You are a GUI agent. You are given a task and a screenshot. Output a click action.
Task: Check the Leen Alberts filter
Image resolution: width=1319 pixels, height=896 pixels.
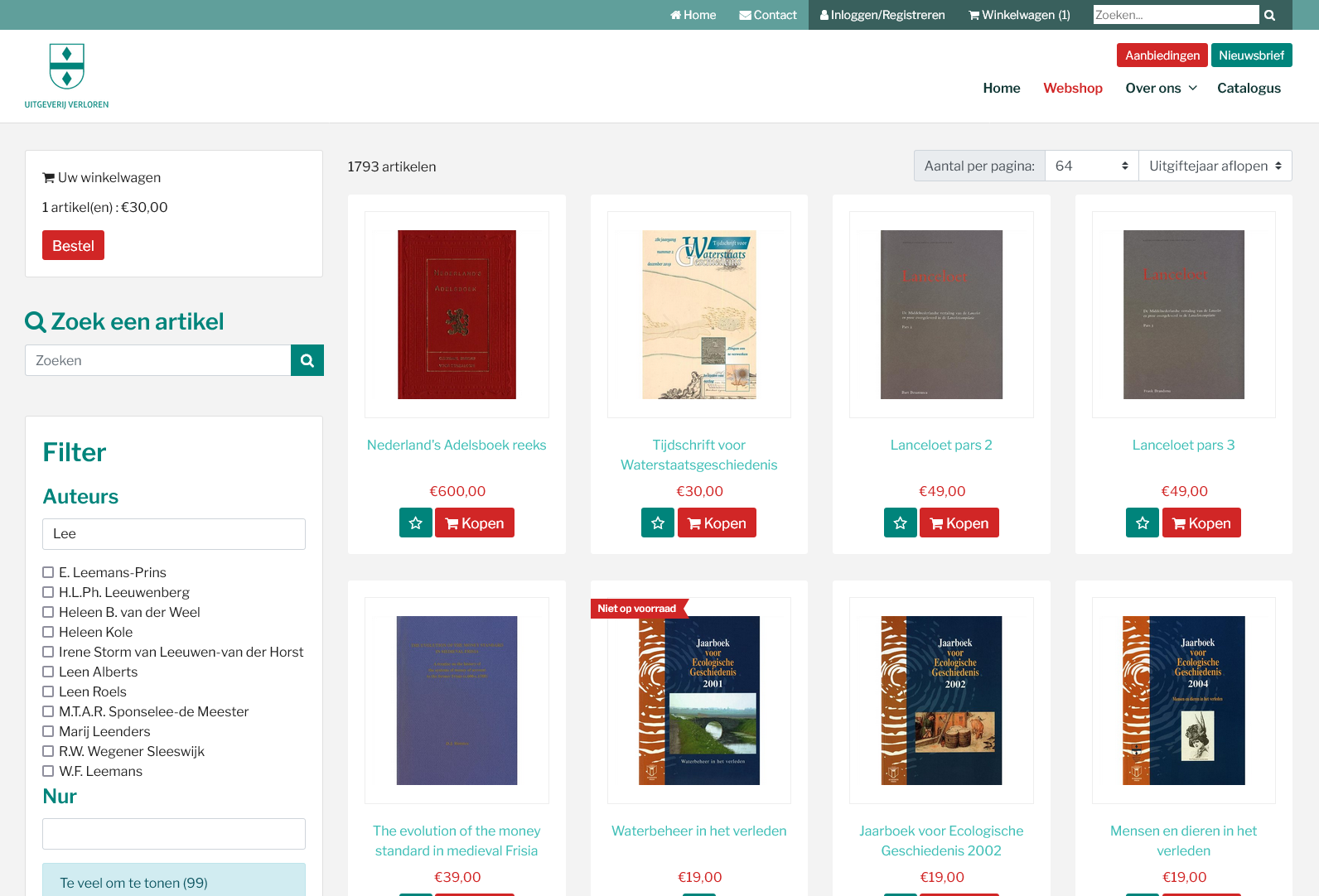click(x=48, y=672)
